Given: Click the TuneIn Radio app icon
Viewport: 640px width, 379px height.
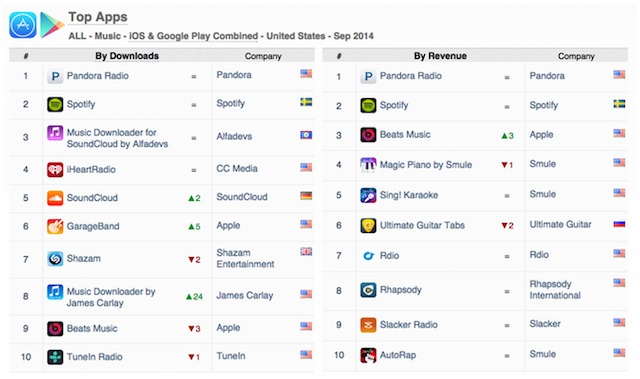Looking at the screenshot, I should tap(55, 357).
